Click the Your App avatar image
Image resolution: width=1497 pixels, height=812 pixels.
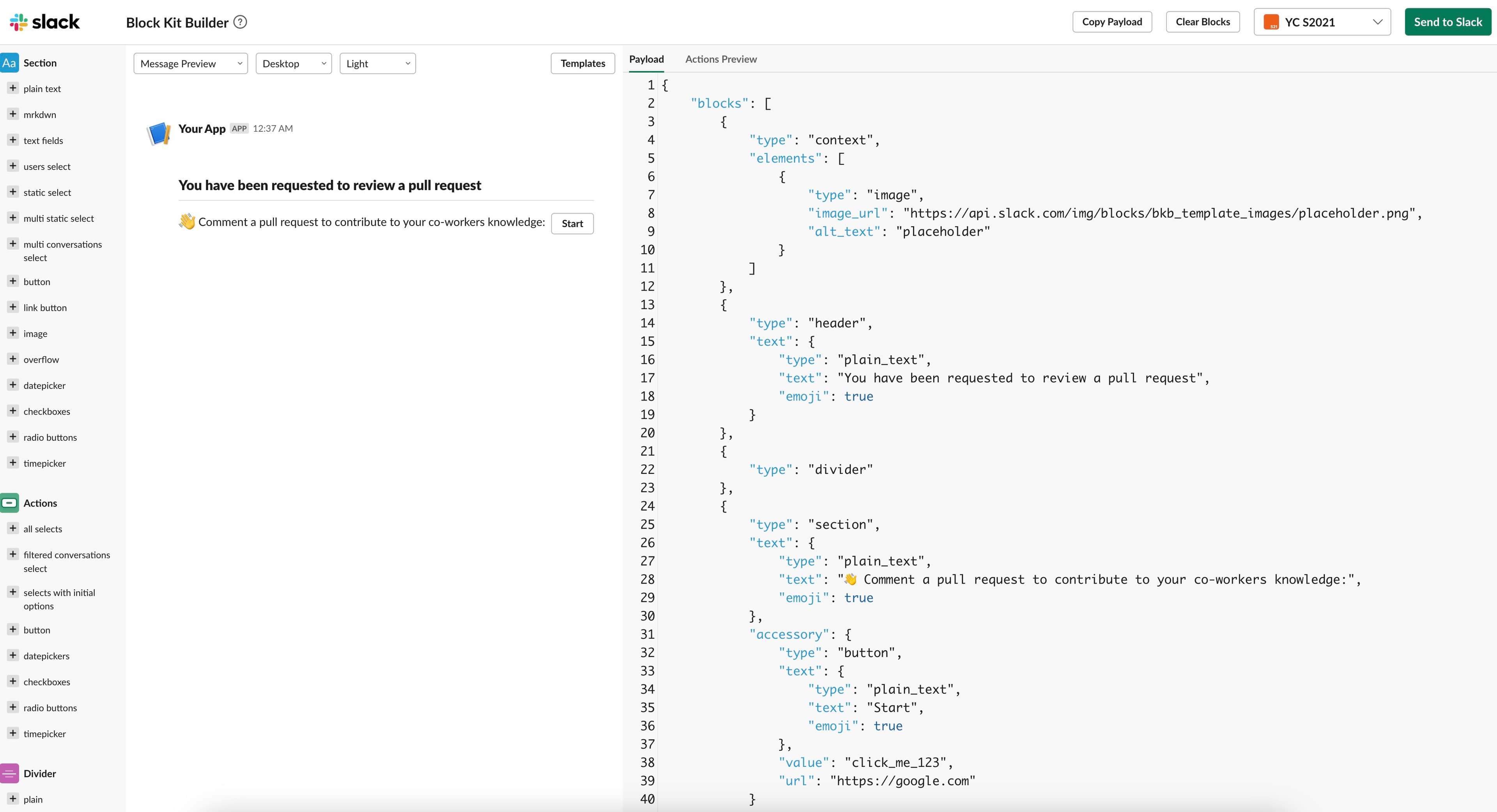click(x=159, y=134)
